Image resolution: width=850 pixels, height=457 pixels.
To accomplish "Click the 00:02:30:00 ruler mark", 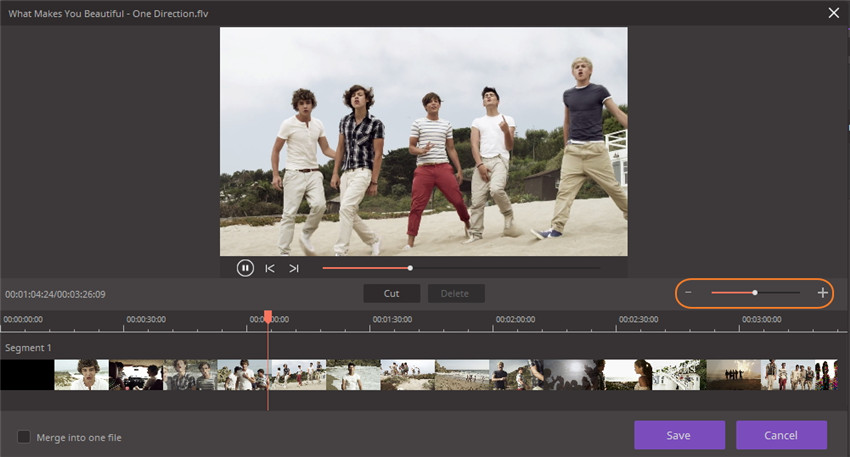I will point(638,319).
